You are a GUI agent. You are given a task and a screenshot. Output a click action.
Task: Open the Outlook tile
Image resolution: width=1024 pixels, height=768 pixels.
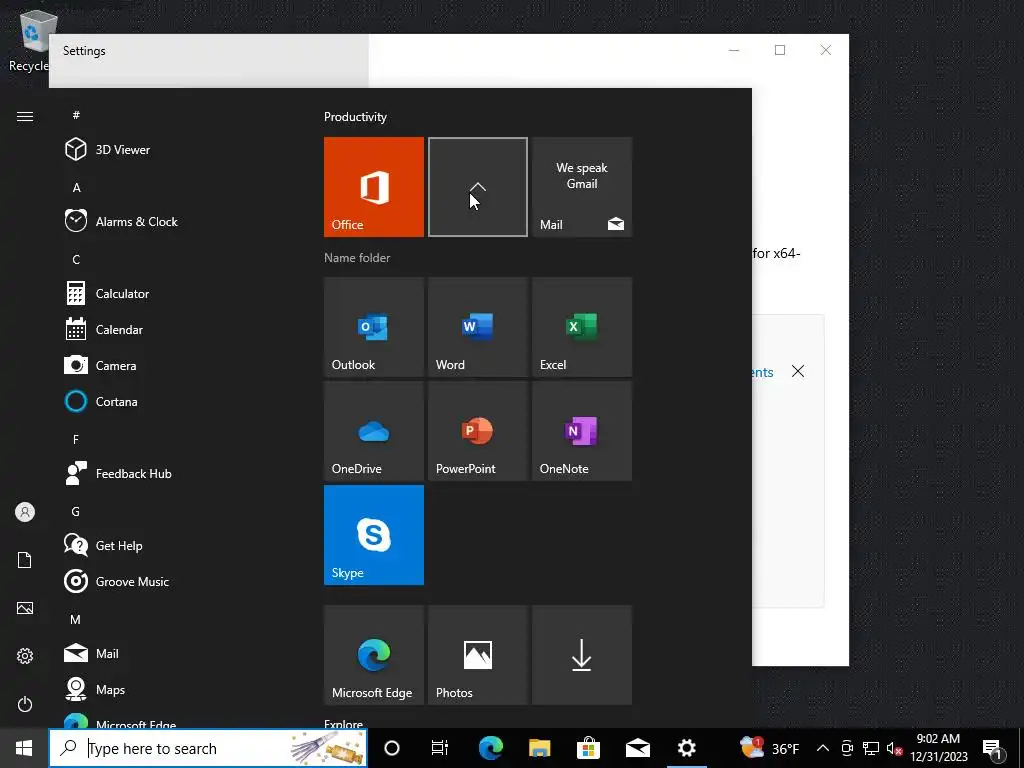[374, 327]
